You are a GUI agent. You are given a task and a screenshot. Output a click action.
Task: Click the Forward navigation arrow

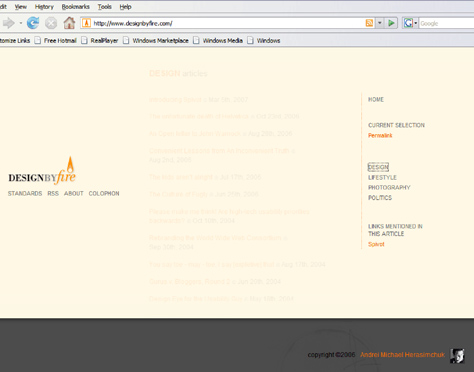pos(8,23)
